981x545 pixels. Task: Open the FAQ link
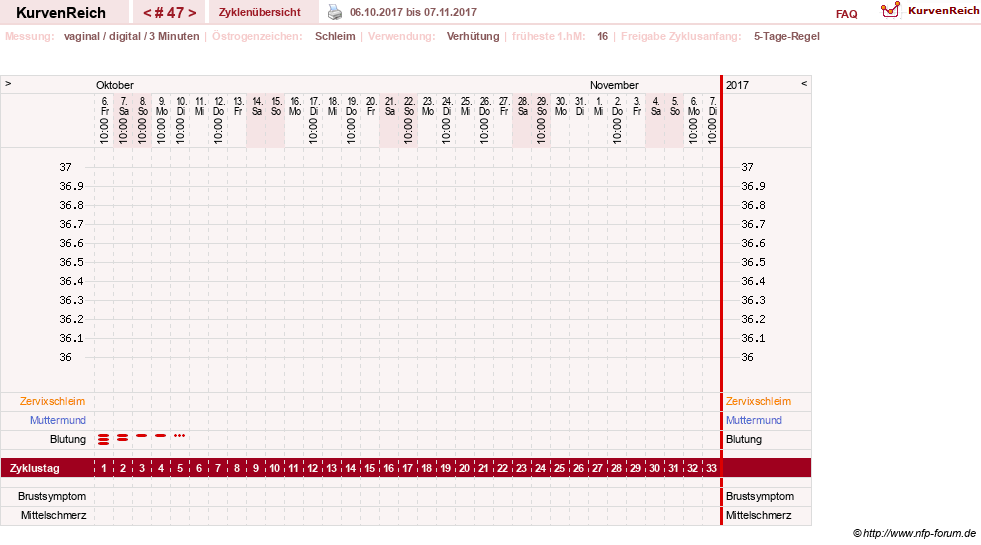point(846,14)
